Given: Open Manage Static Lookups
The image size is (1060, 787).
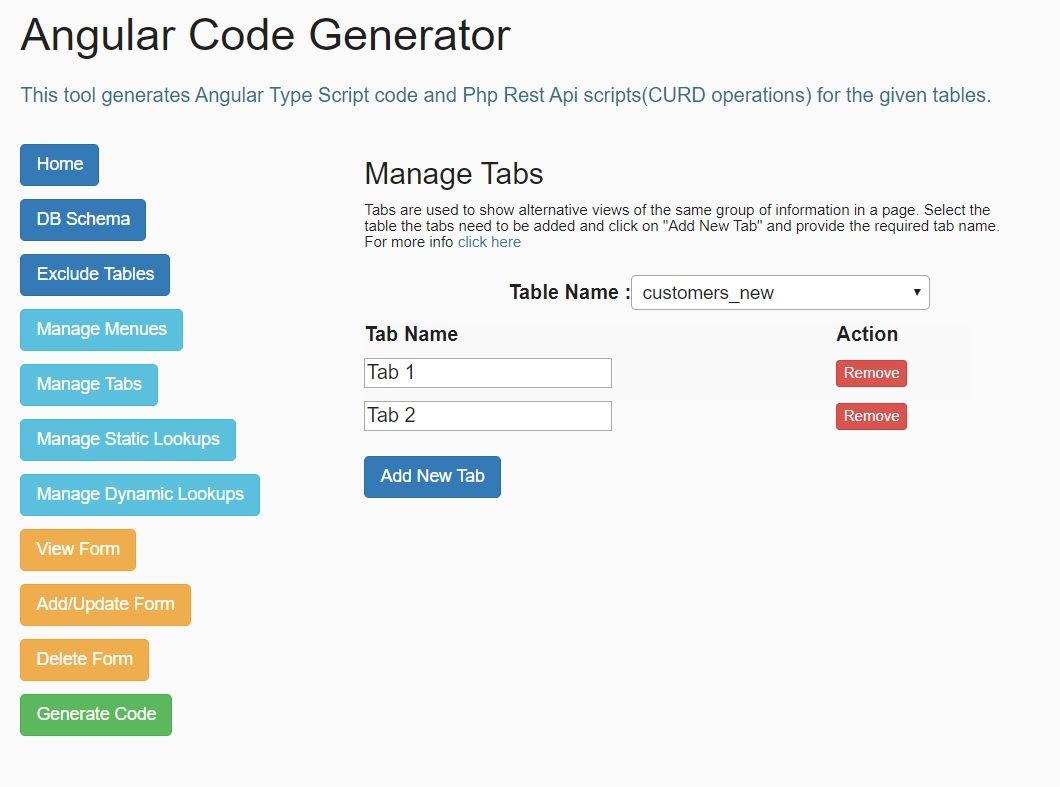Looking at the screenshot, I should coord(128,440).
